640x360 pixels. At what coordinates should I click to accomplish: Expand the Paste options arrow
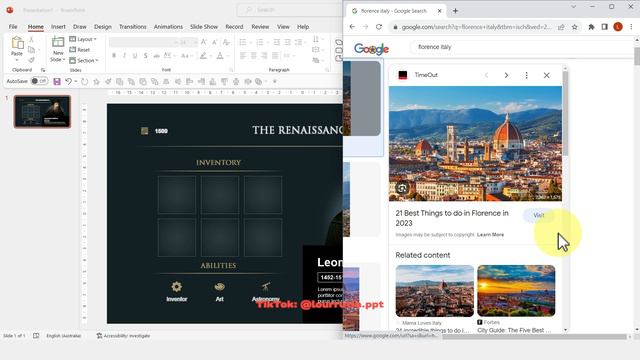17,60
